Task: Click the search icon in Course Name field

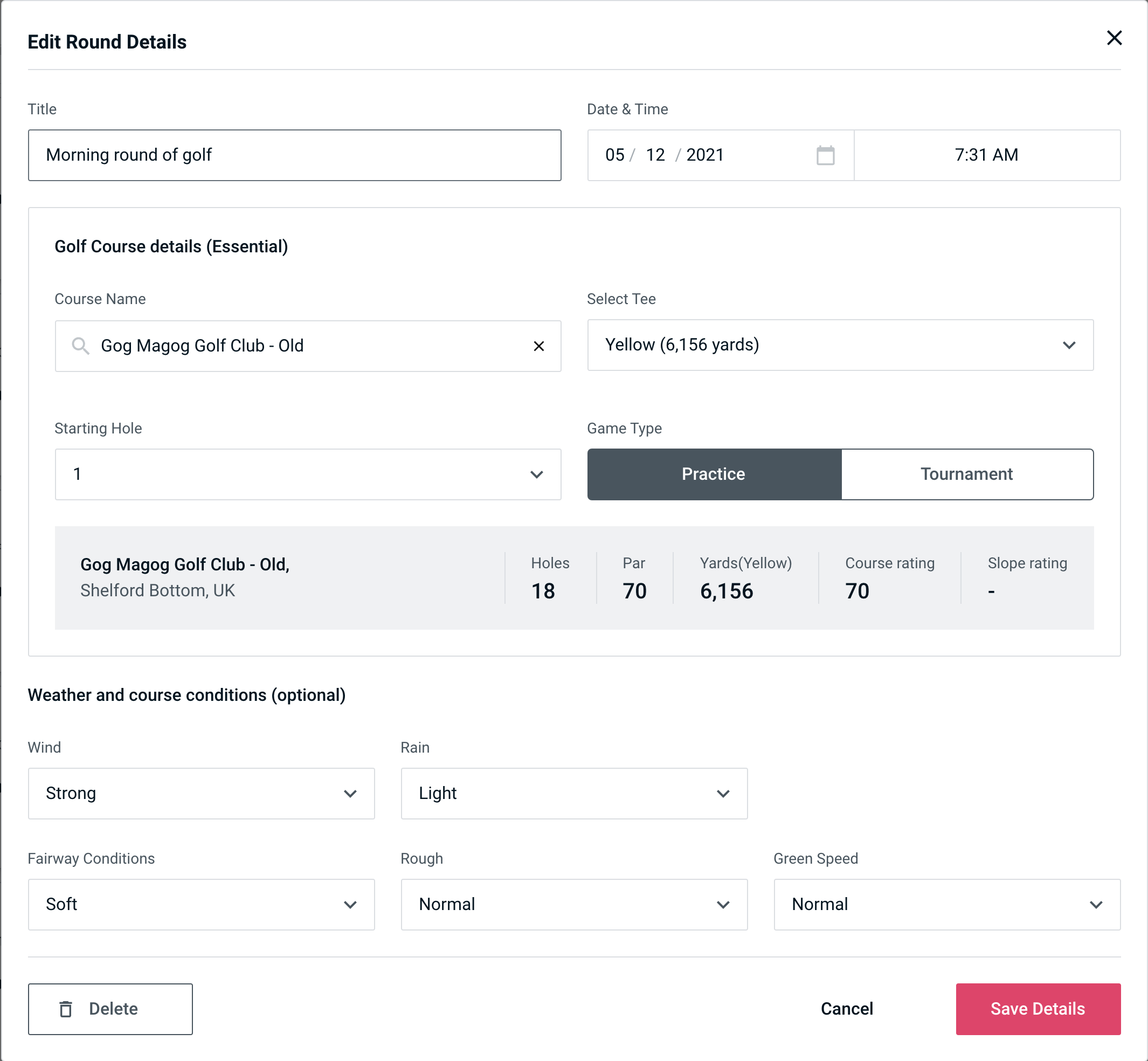Action: 80,345
